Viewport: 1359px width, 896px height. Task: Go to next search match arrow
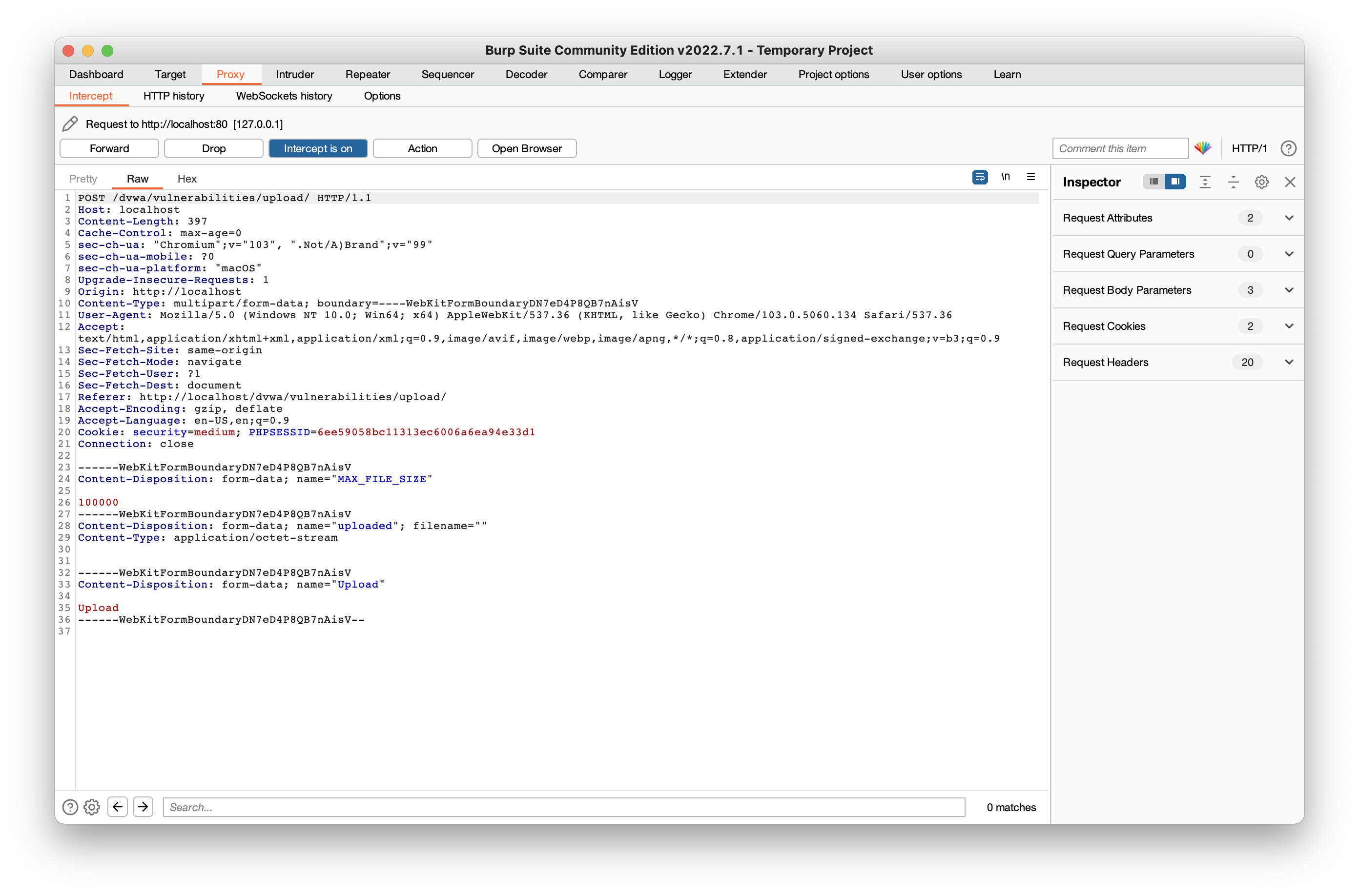tap(143, 806)
